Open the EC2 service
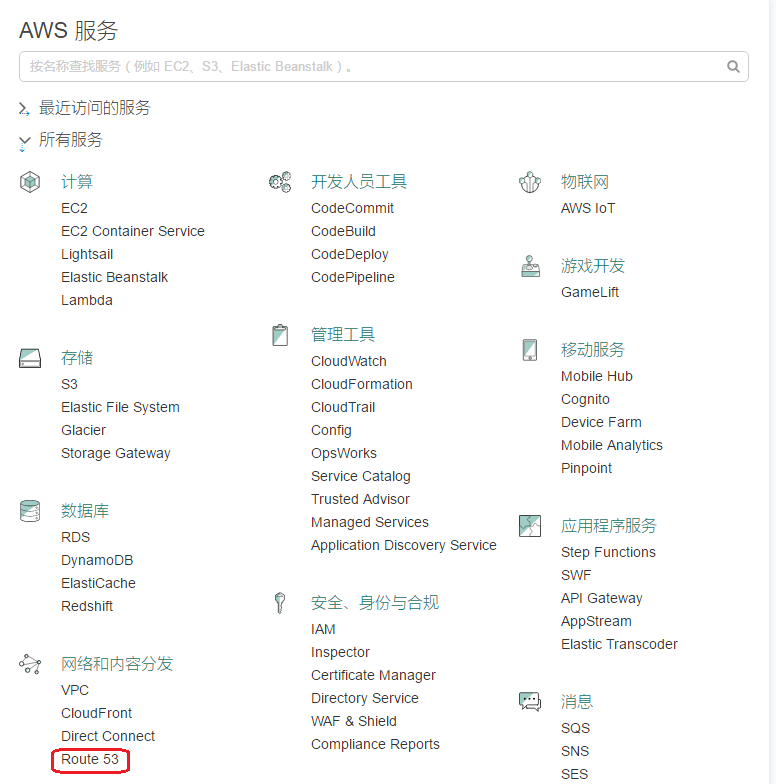 (x=74, y=208)
